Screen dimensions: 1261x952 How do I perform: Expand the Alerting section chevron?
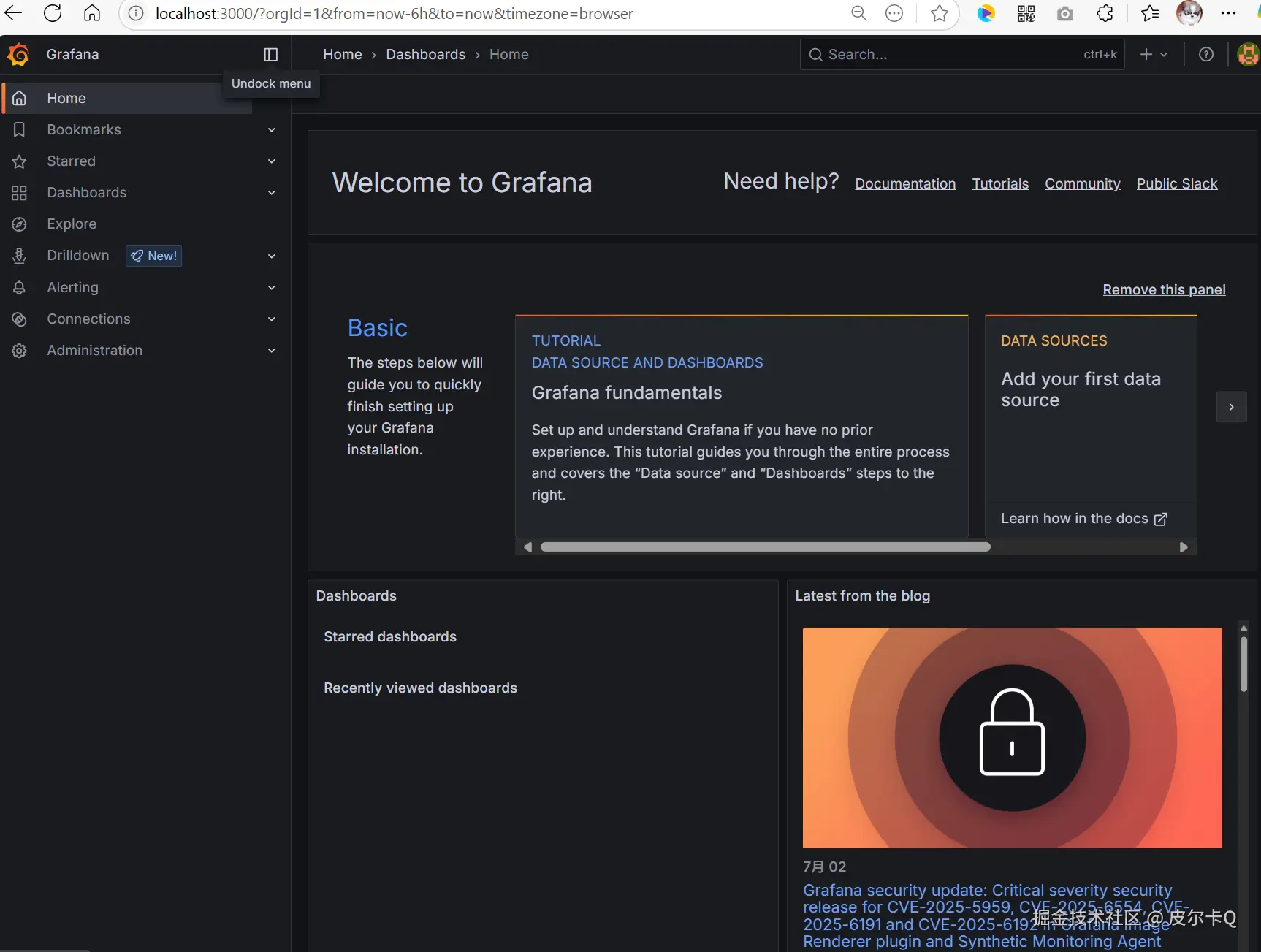tap(272, 288)
